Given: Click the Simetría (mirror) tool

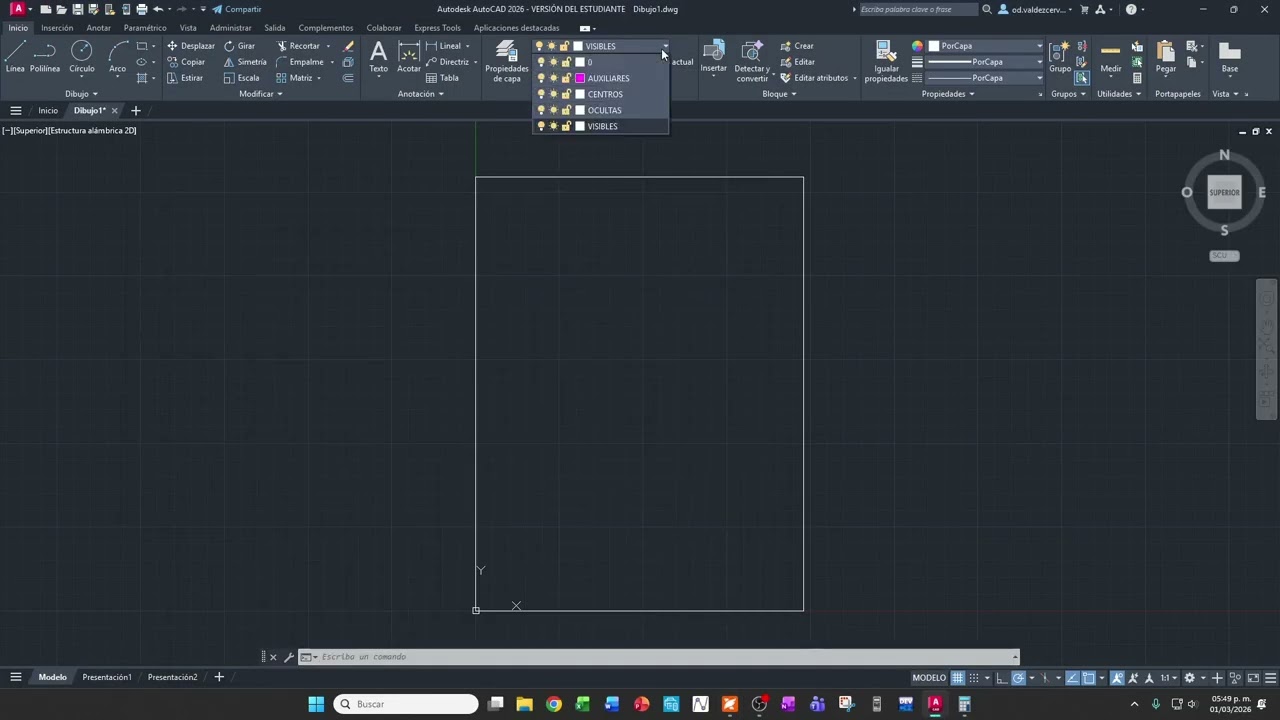Looking at the screenshot, I should pyautogui.click(x=245, y=62).
